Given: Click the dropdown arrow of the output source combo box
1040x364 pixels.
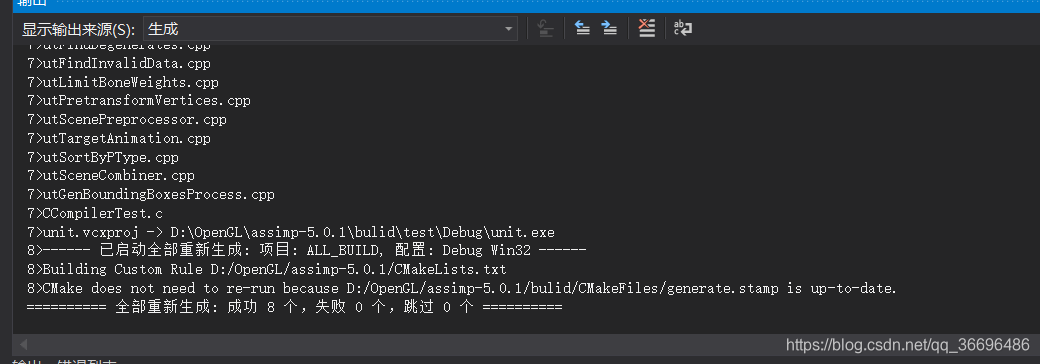Looking at the screenshot, I should tap(509, 29).
